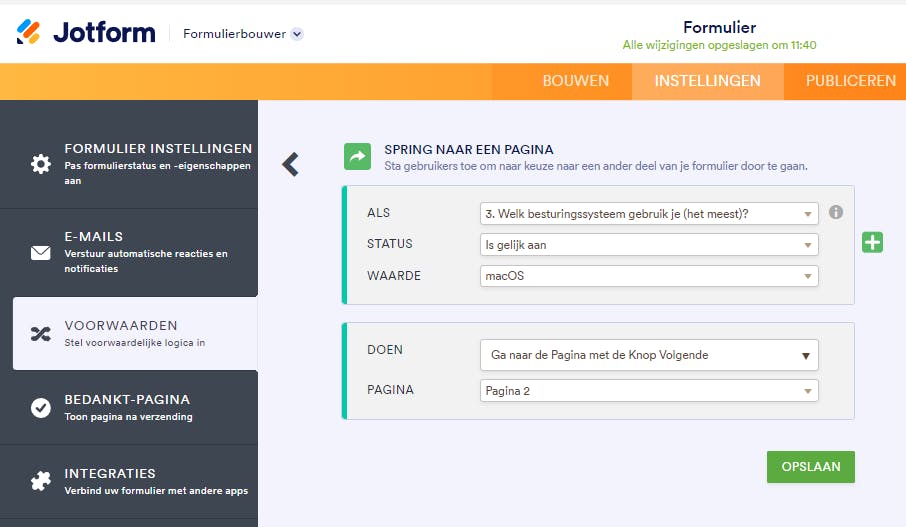The width and height of the screenshot is (906, 527).
Task: Click the puzzle piece icon for Integraties
Action: 40,481
